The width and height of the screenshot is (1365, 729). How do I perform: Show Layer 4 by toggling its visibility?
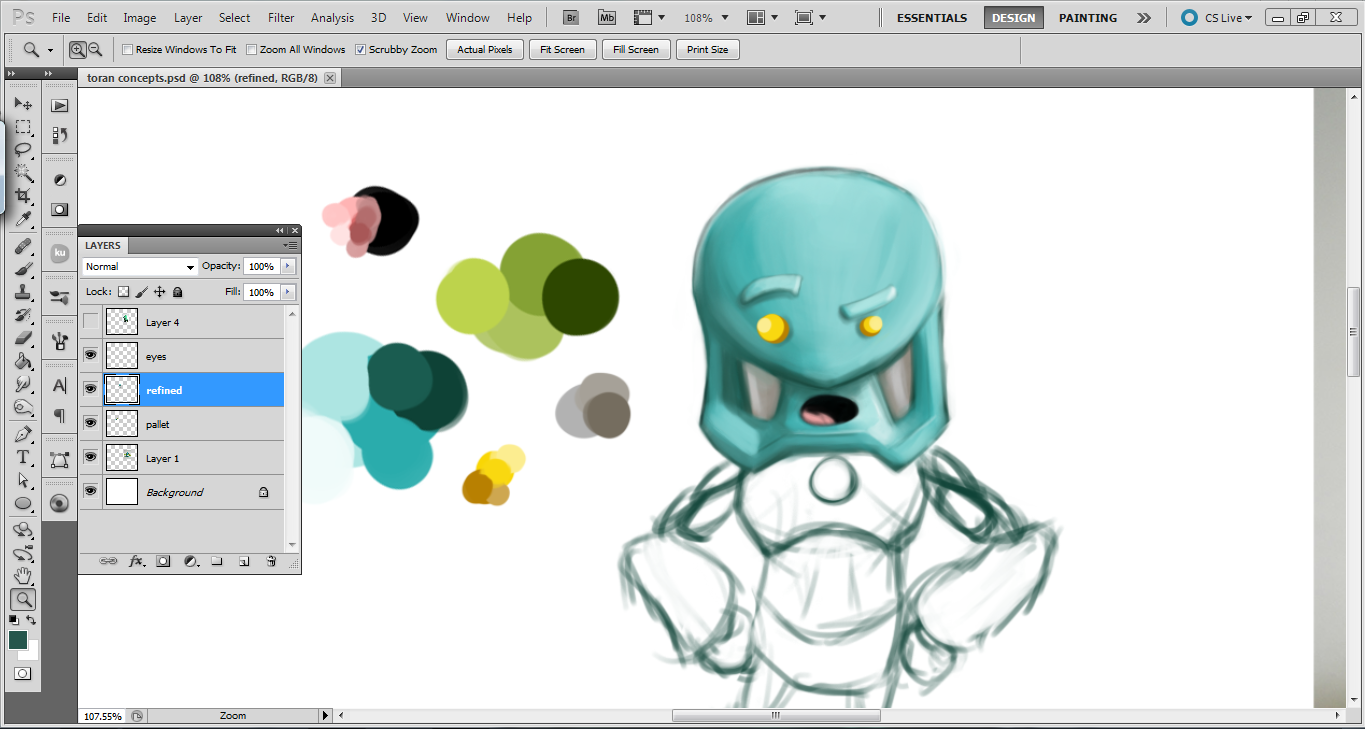(x=91, y=322)
